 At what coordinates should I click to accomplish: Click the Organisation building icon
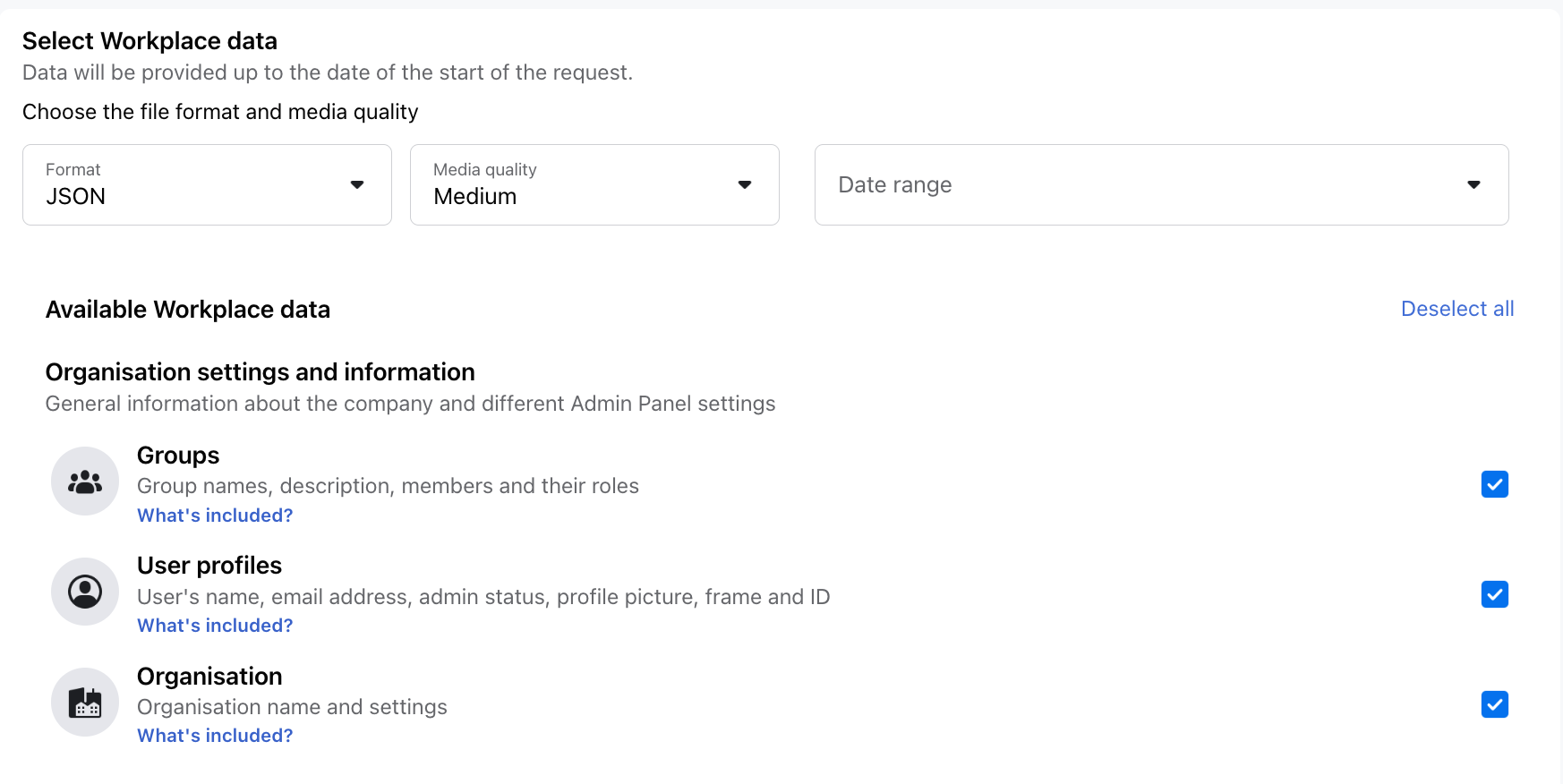tap(85, 703)
